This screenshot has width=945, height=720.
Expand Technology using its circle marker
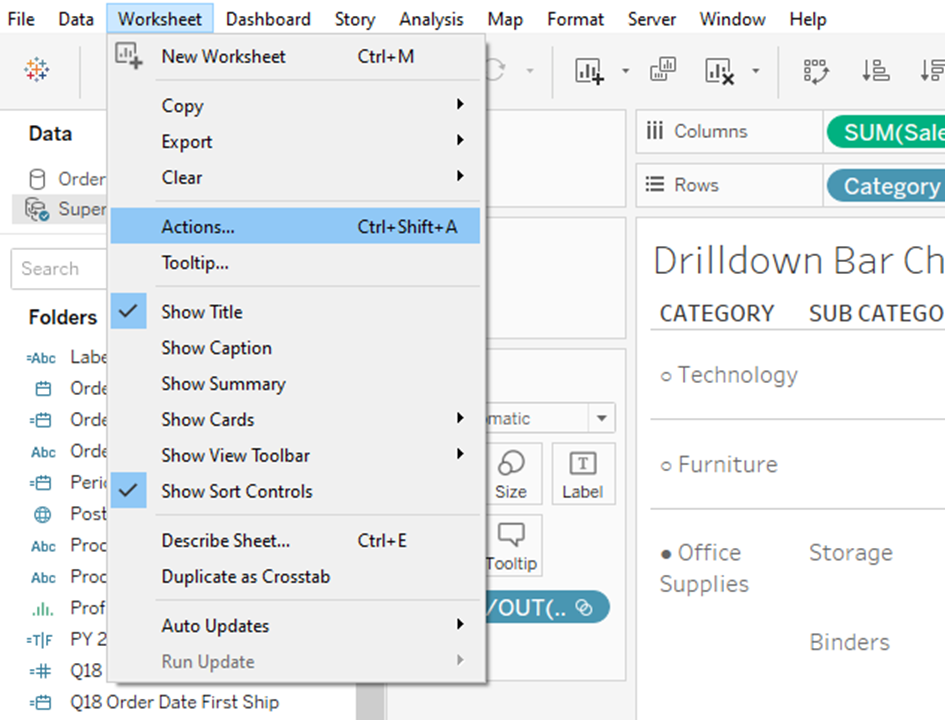[666, 377]
